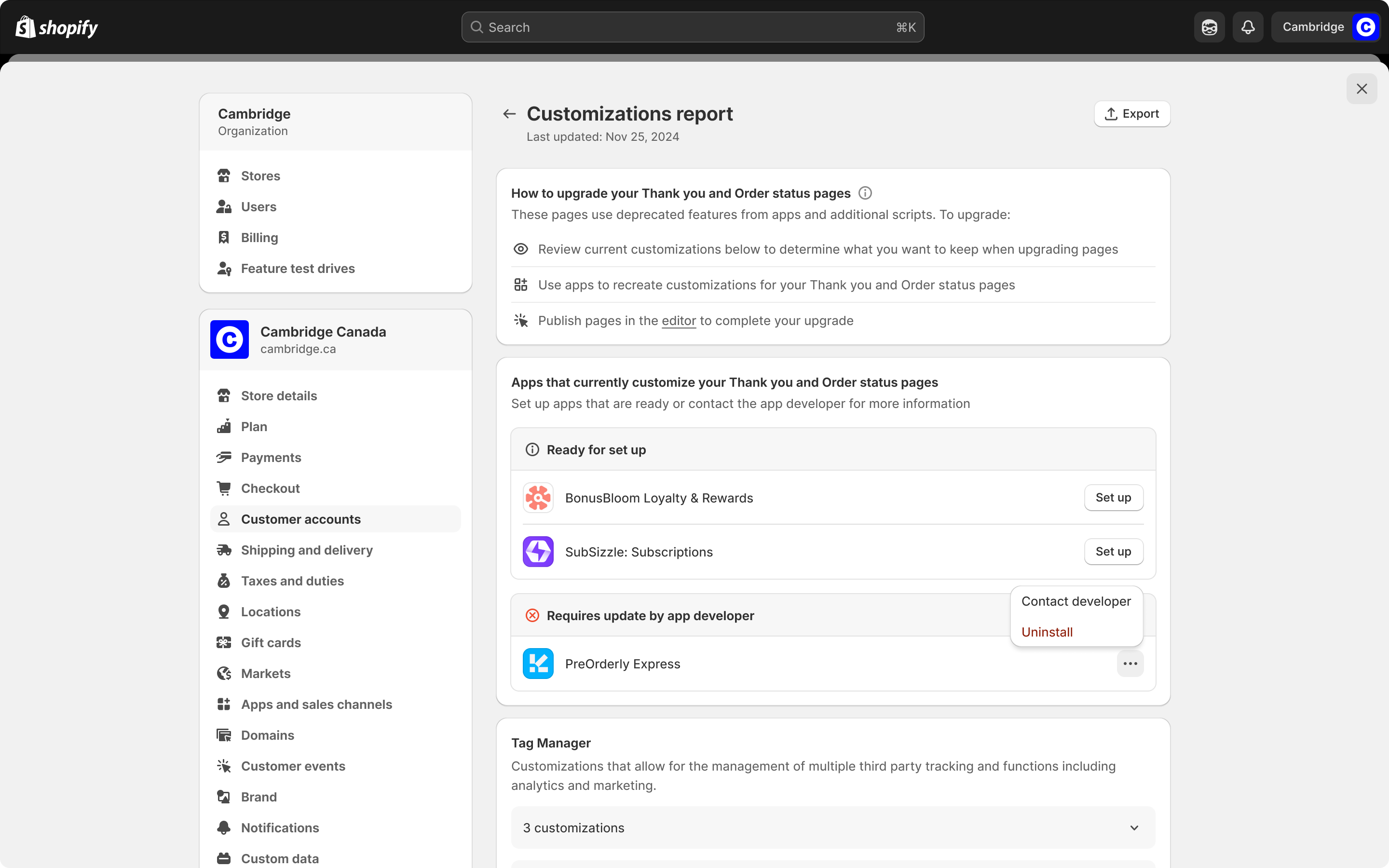
Task: Click the Notifications settings bell icon
Action: [224, 828]
